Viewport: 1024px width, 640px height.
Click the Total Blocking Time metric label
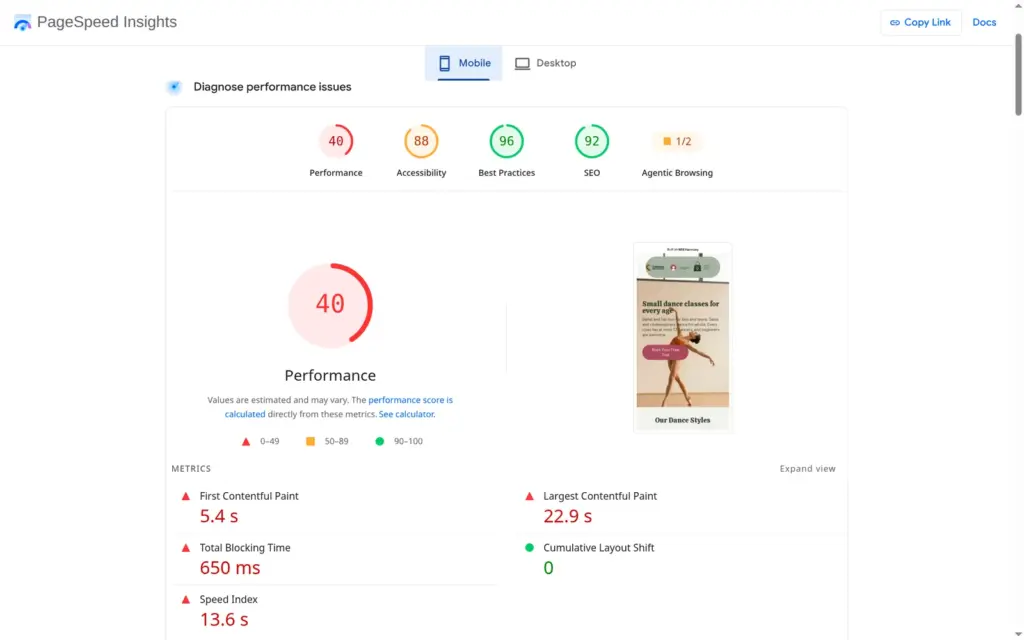(x=245, y=548)
